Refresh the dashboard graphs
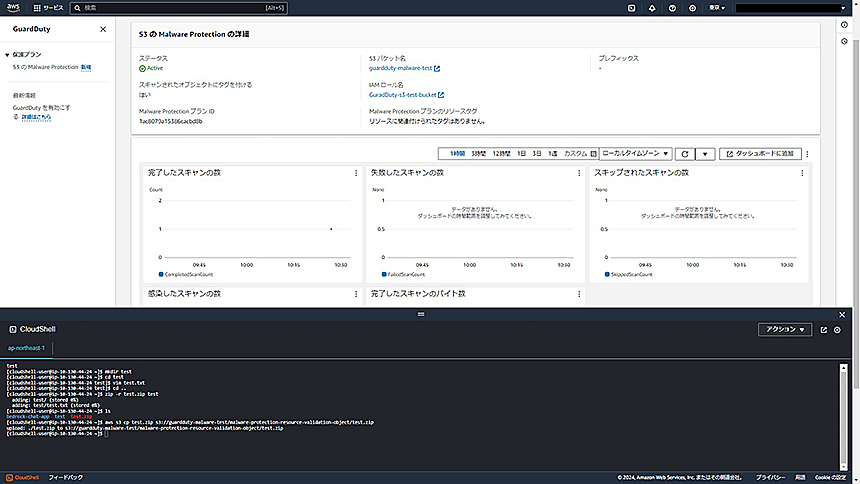 684,154
